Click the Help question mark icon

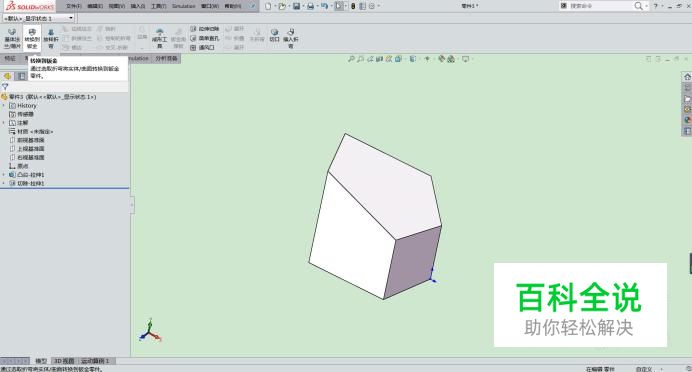[656, 6]
